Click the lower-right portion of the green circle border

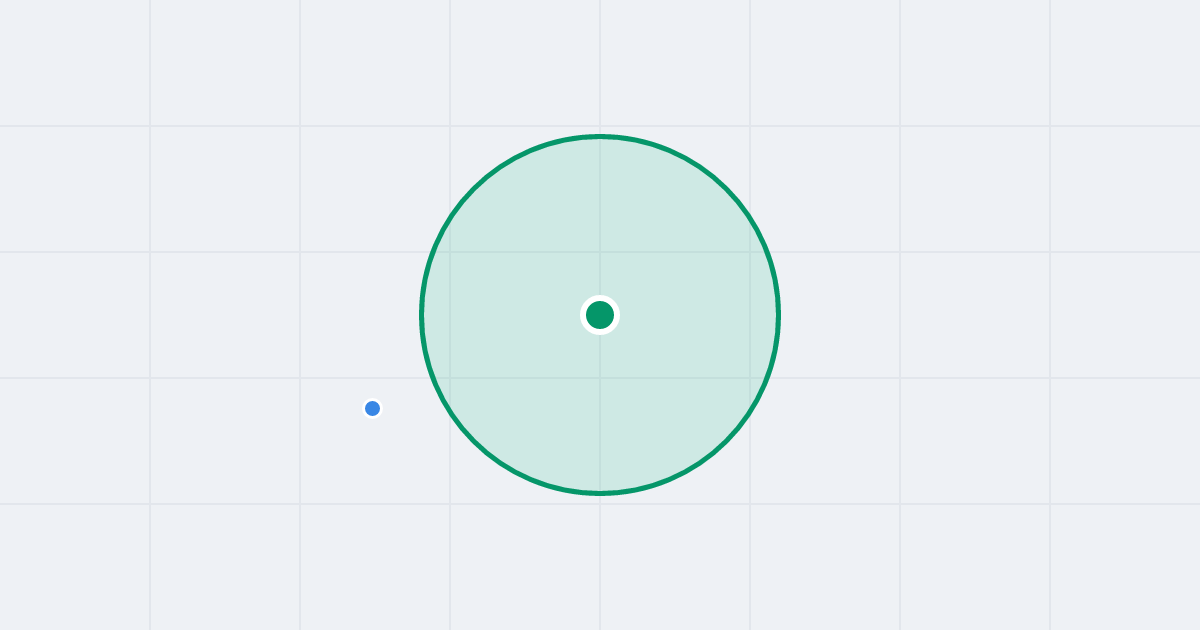click(x=726, y=441)
